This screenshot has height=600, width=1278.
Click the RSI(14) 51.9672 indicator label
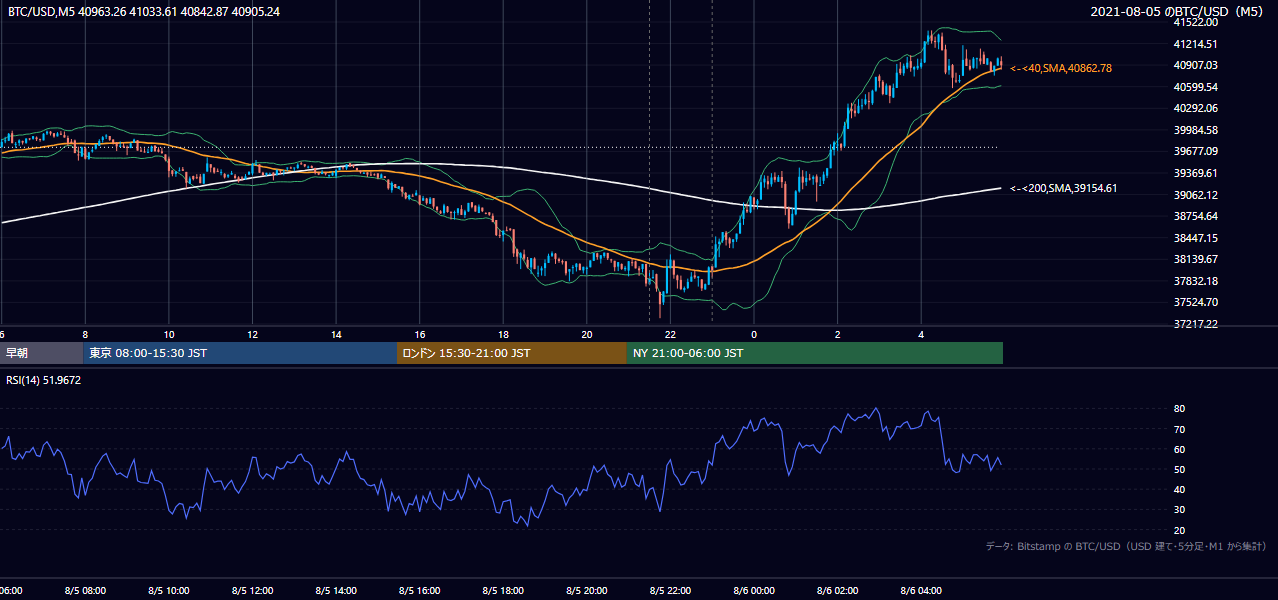click(x=44, y=380)
